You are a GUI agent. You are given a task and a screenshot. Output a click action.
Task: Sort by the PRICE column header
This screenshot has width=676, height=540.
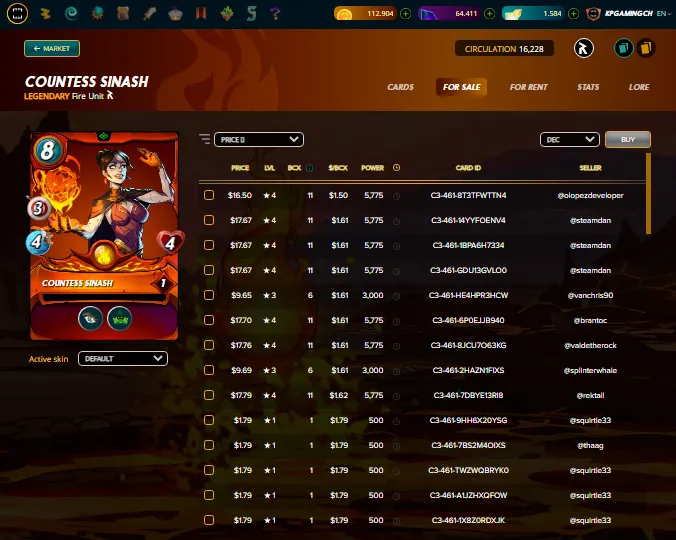pyautogui.click(x=240, y=168)
